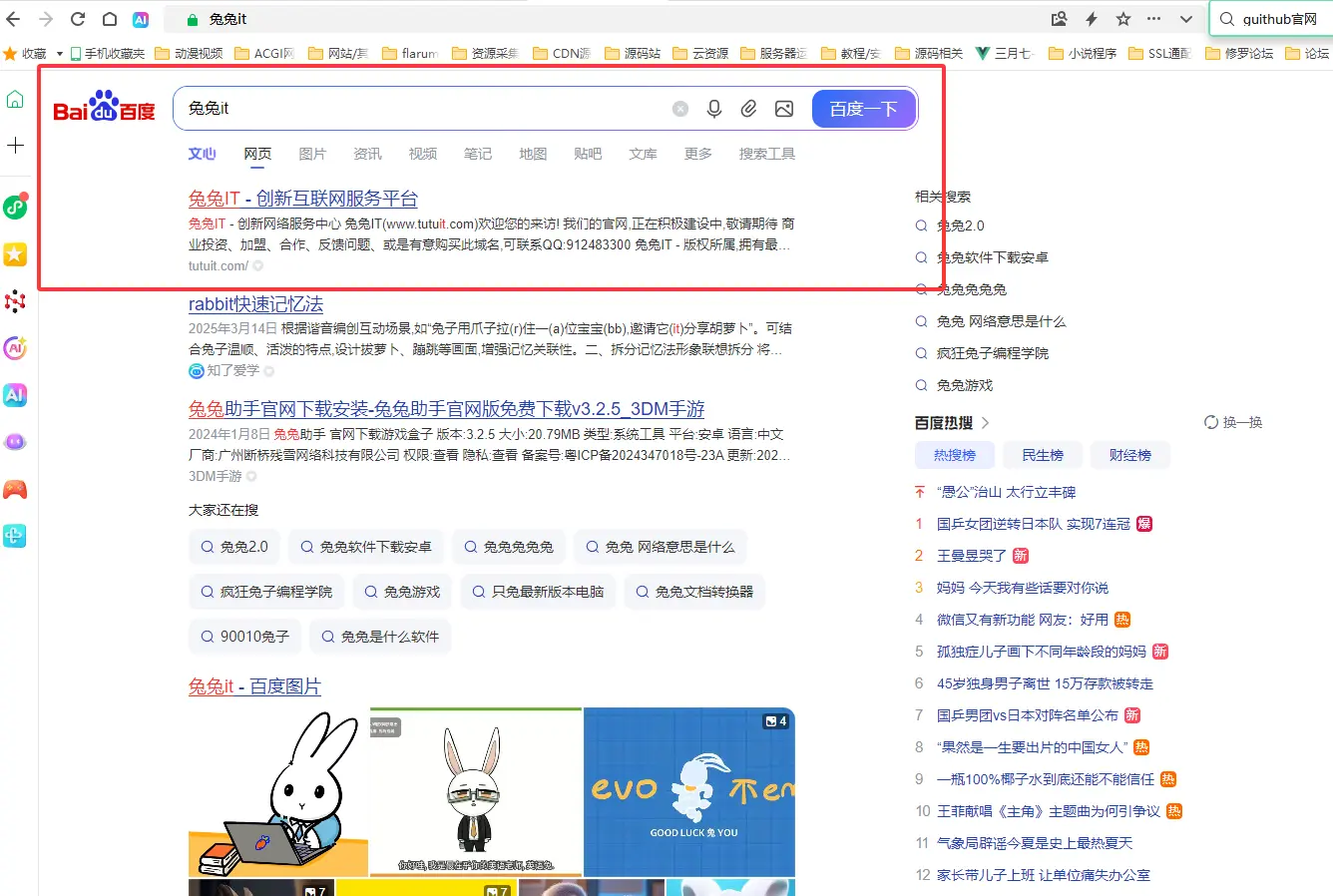Clear the Baidu search box text
1333x896 pixels.
680,109
